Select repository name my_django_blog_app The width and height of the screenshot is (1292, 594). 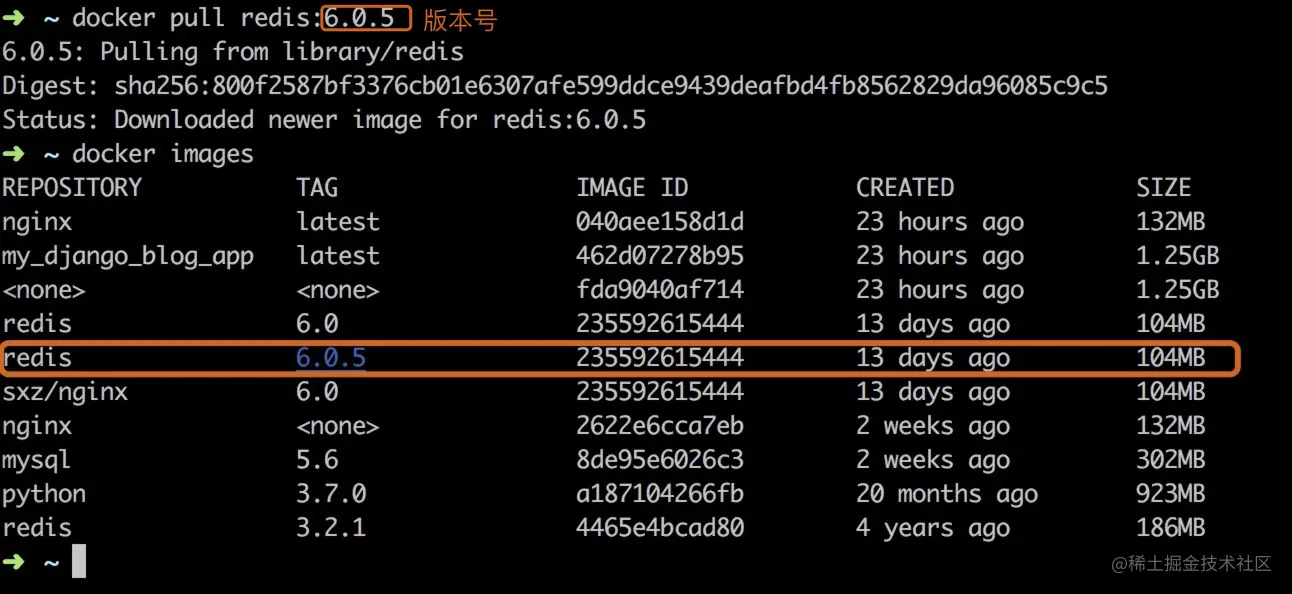[x=128, y=256]
